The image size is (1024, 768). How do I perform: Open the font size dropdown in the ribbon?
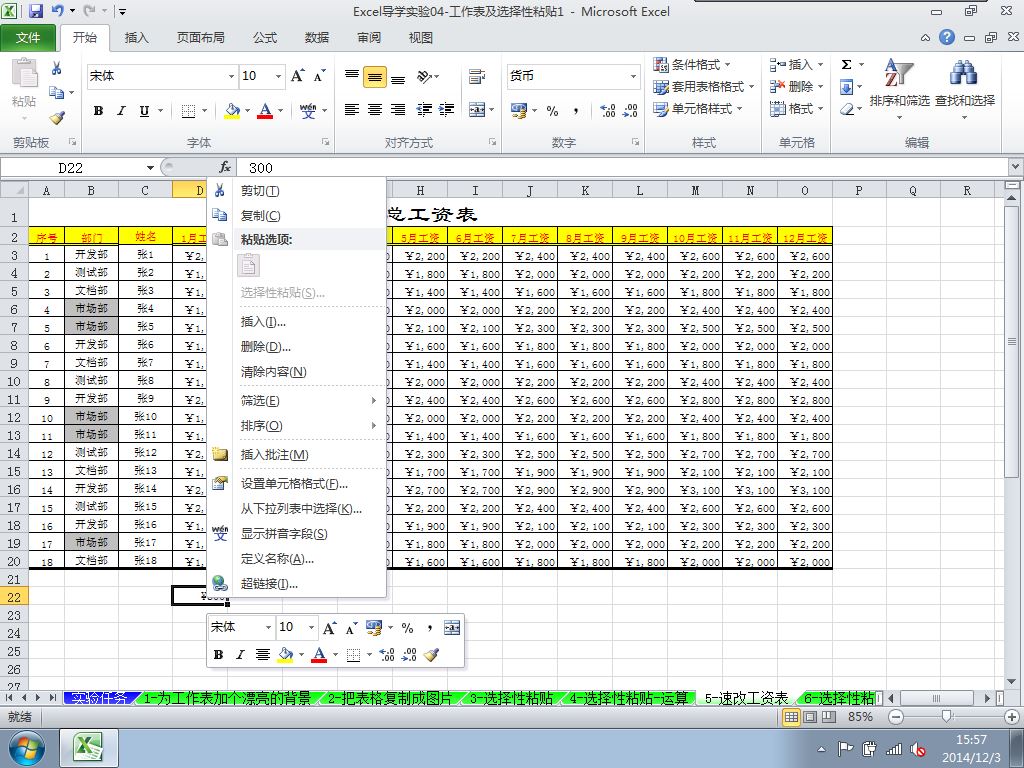pos(279,76)
